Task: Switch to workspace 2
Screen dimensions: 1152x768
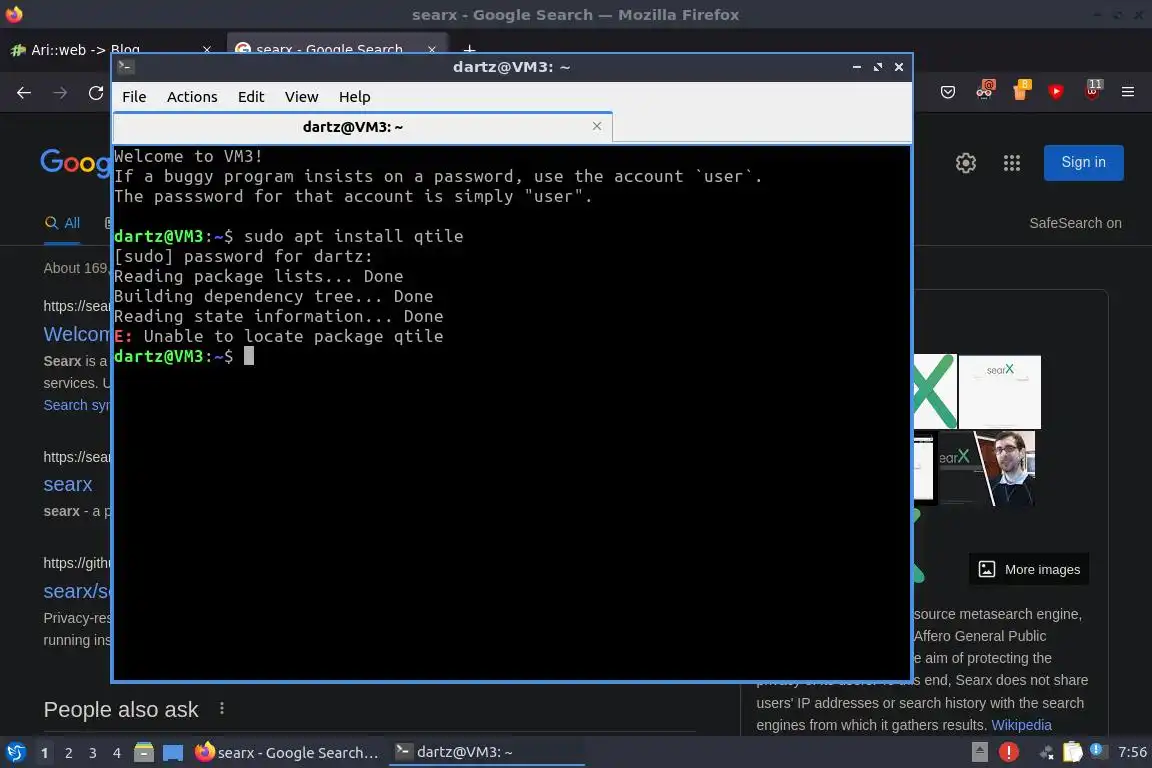Action: pyautogui.click(x=69, y=753)
